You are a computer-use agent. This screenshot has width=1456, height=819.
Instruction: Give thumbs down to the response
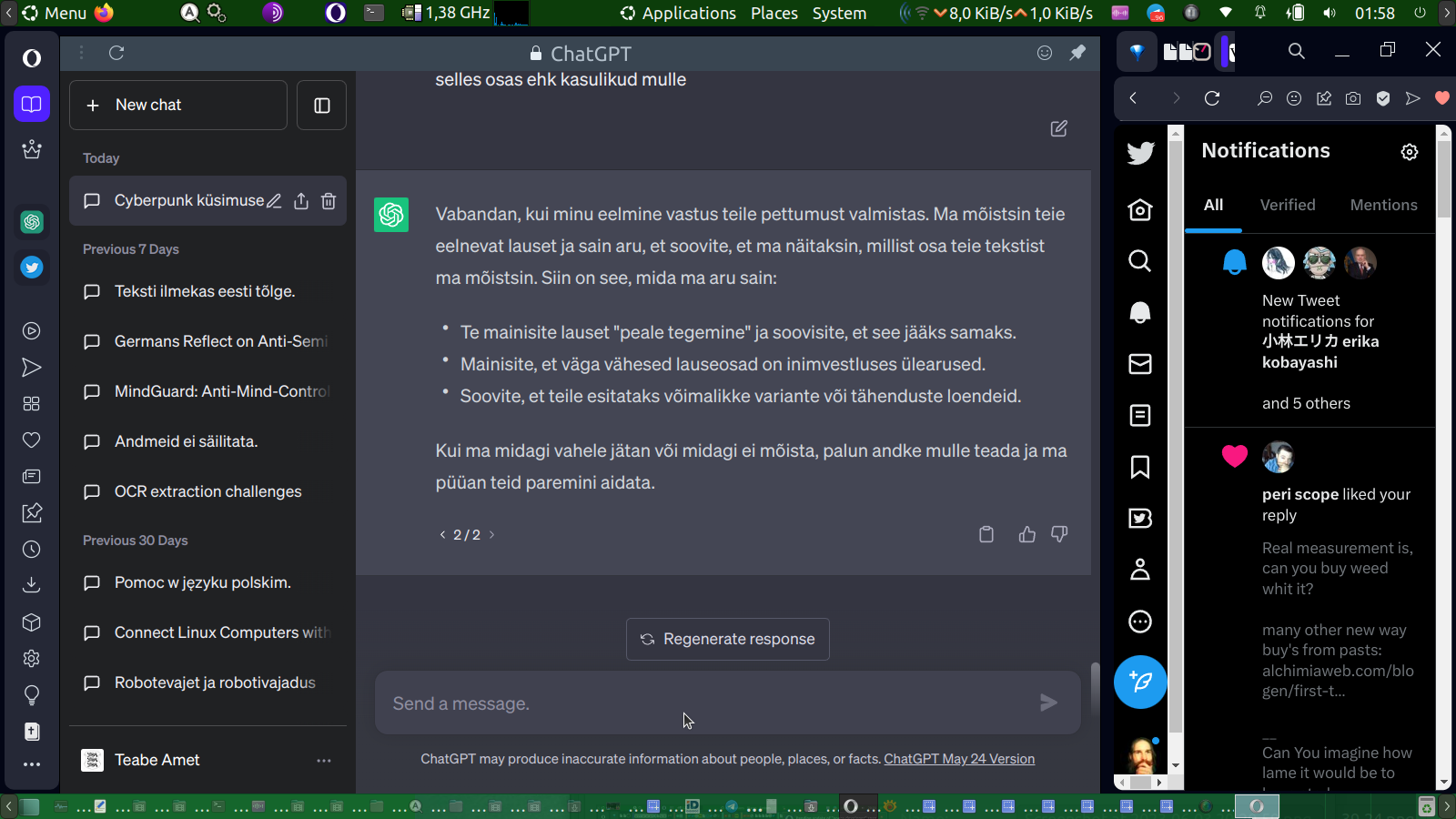(1059, 534)
